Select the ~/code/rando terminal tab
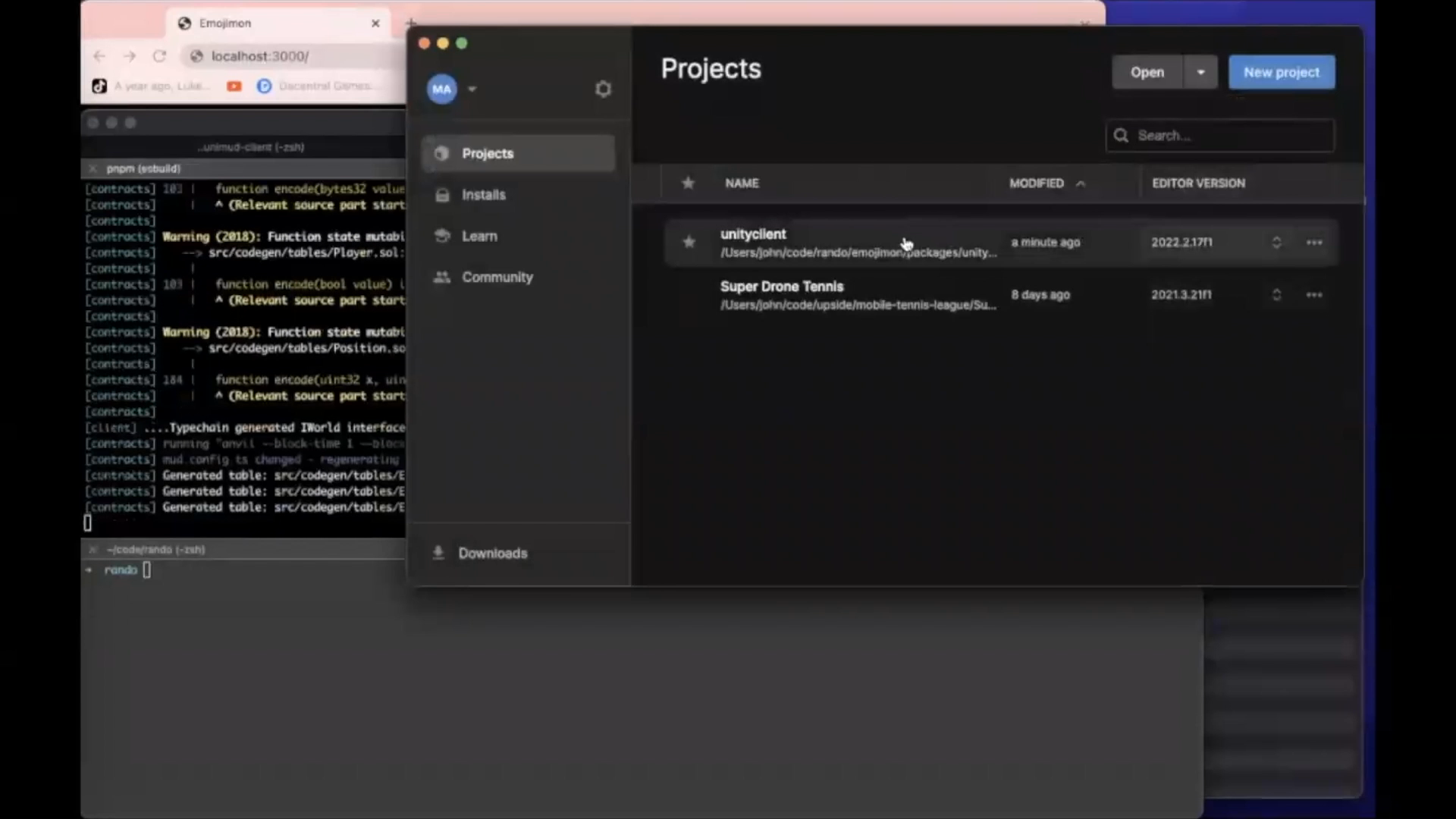The height and width of the screenshot is (819, 1456). point(155,549)
